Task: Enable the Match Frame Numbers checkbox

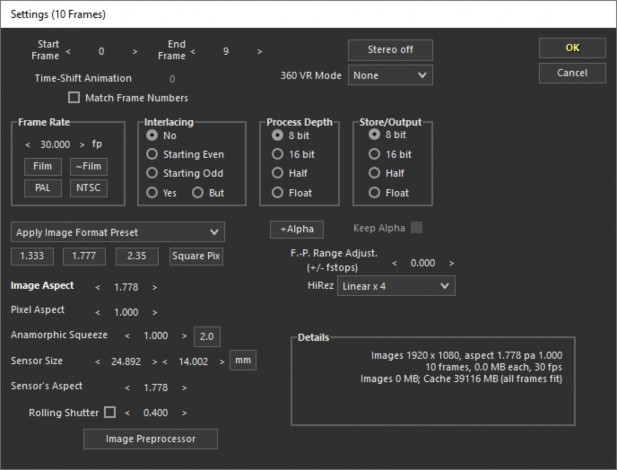Action: click(74, 97)
